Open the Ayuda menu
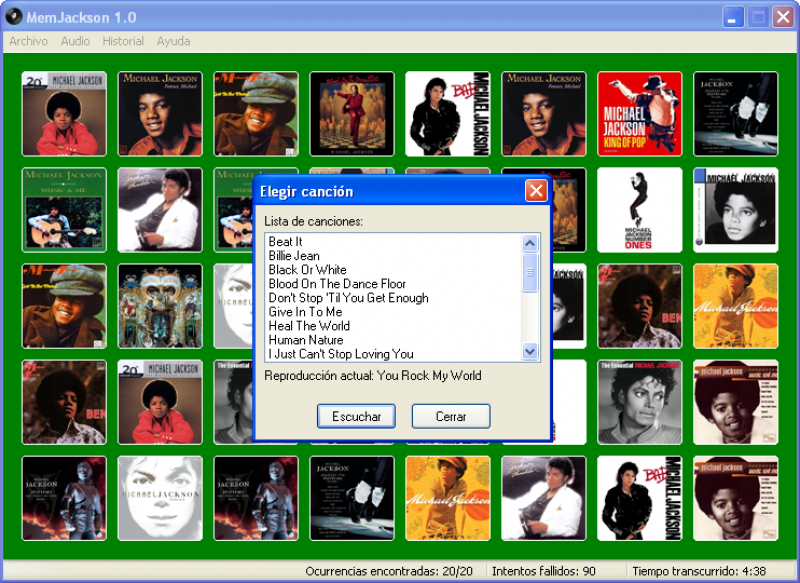Screen dimensions: 800x583 [173, 41]
